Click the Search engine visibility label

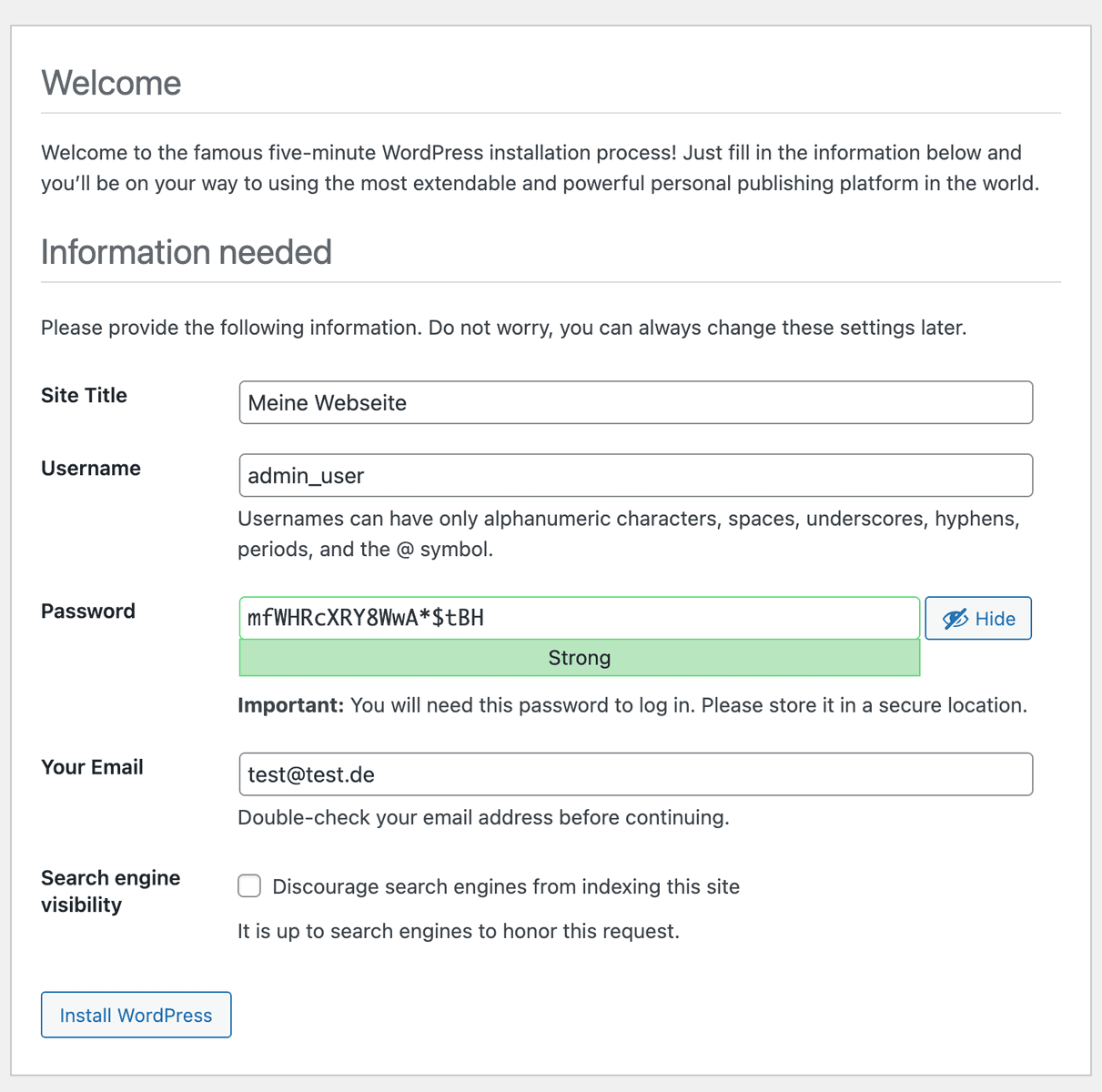point(110,891)
